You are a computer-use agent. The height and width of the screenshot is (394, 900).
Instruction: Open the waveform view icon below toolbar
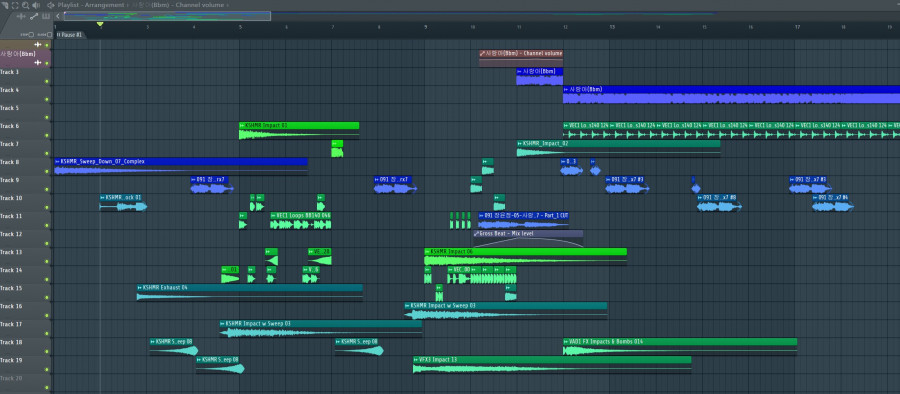(21, 16)
